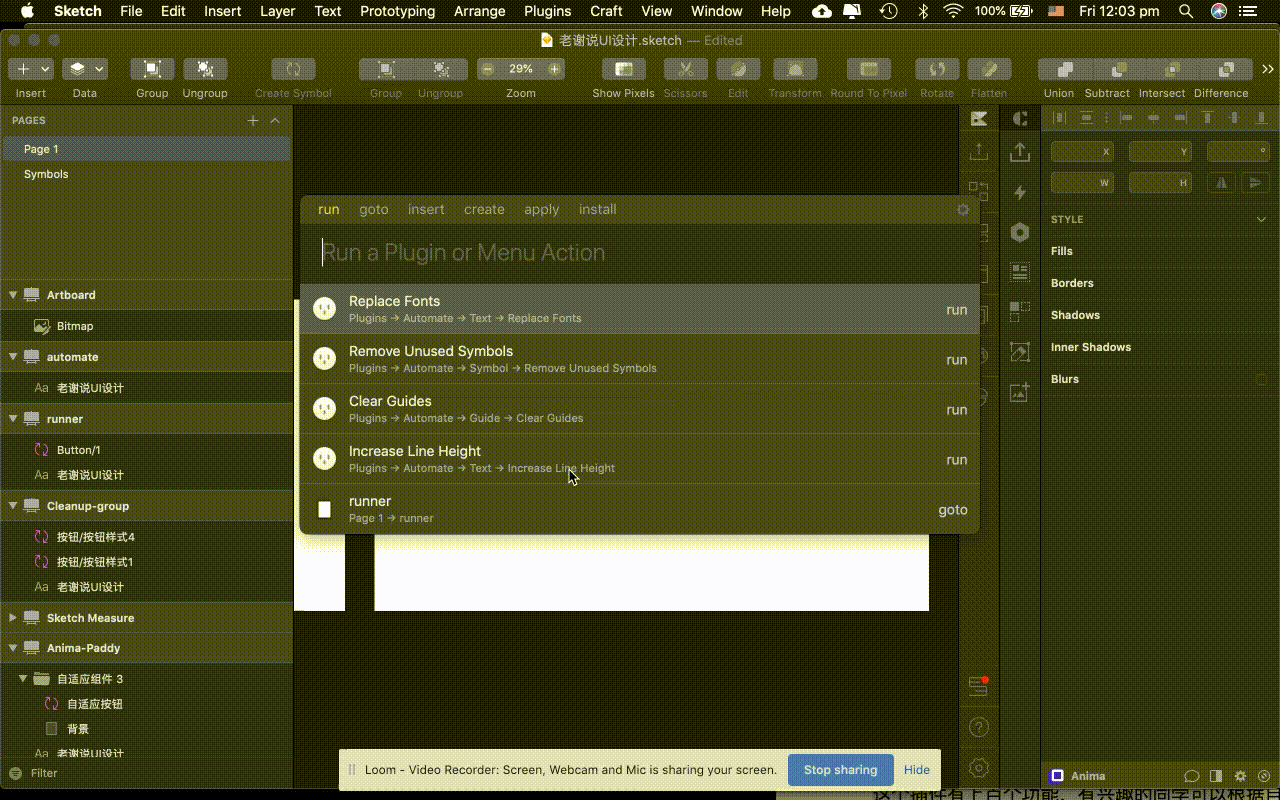The height and width of the screenshot is (800, 1280).
Task: Click the Rotate tool icon
Action: coord(937,69)
